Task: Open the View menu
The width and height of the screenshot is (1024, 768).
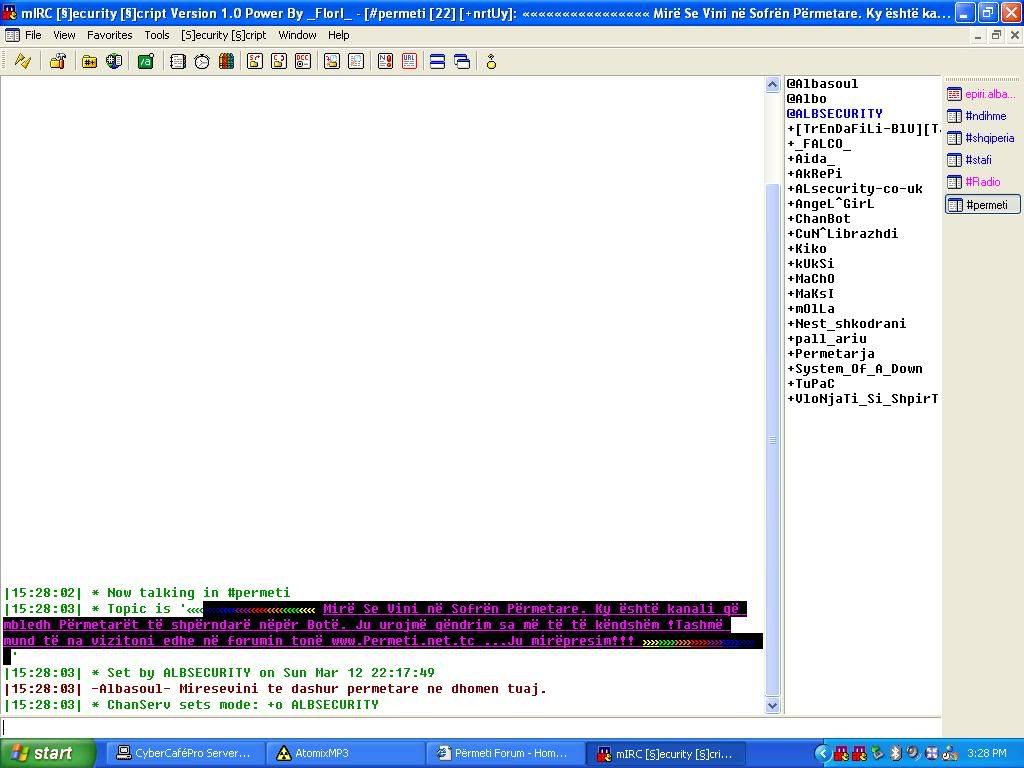Action: coord(64,35)
